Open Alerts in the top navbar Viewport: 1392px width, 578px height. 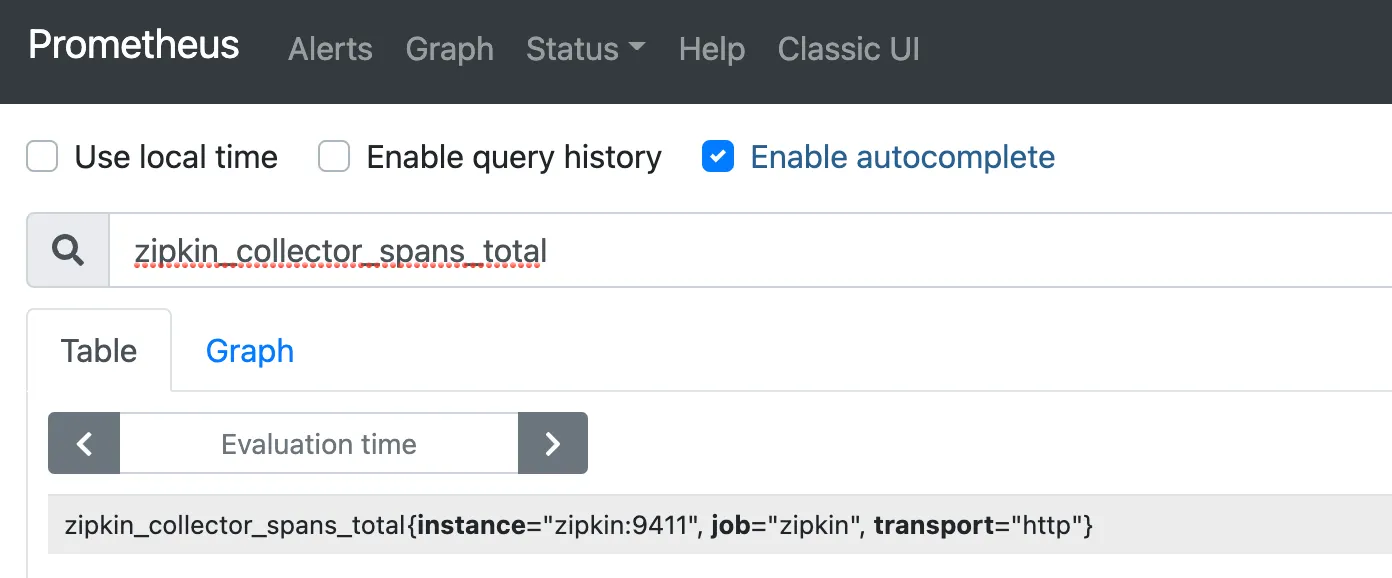pyautogui.click(x=330, y=49)
